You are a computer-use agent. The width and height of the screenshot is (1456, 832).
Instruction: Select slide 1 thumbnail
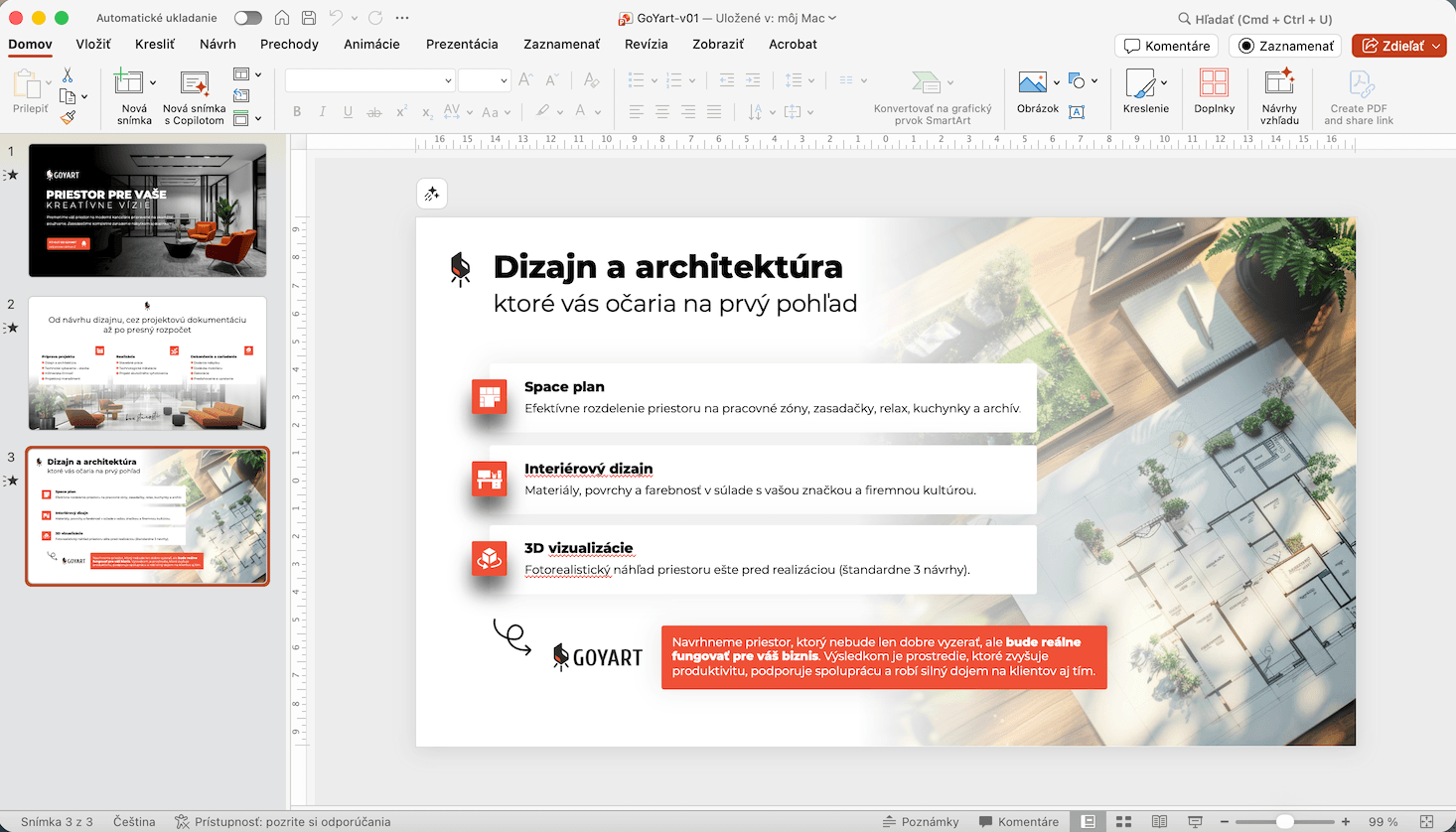[x=147, y=210]
